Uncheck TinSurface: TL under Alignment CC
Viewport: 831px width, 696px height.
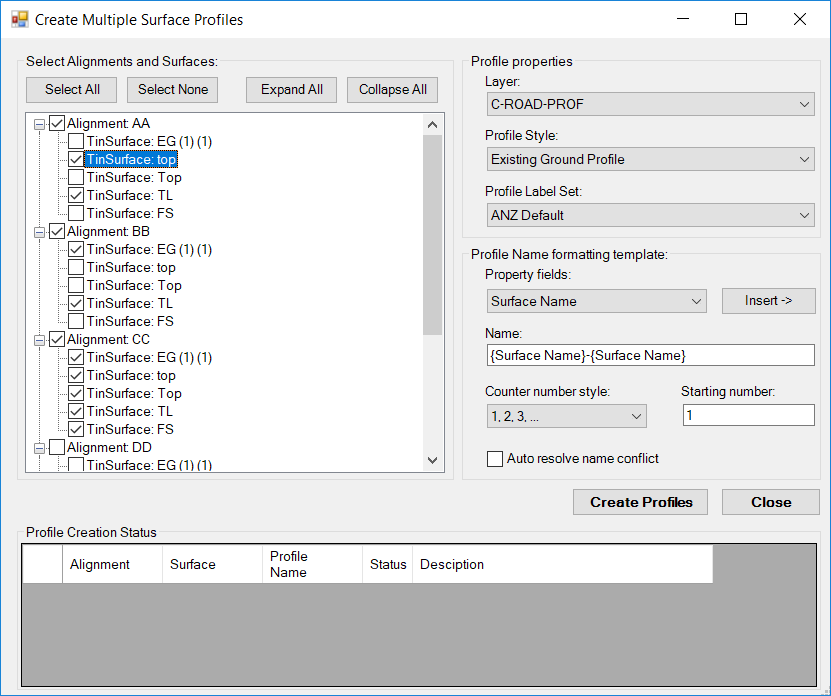[76, 411]
